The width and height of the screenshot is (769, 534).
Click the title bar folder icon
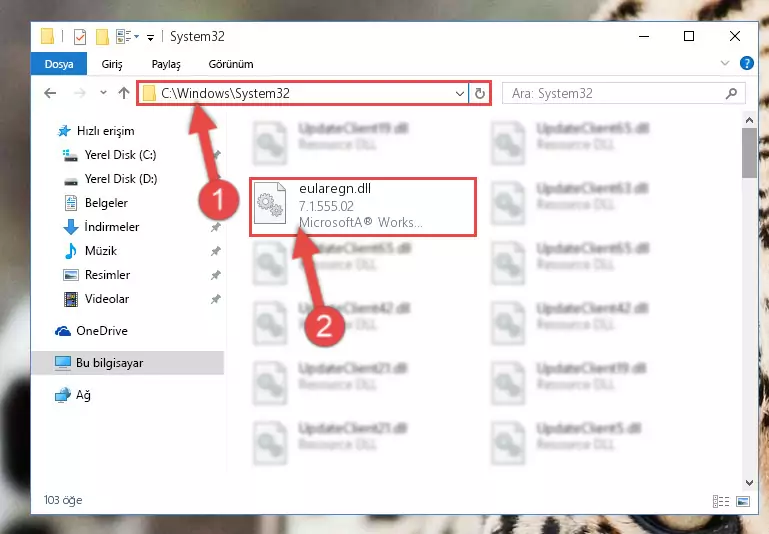coord(47,36)
